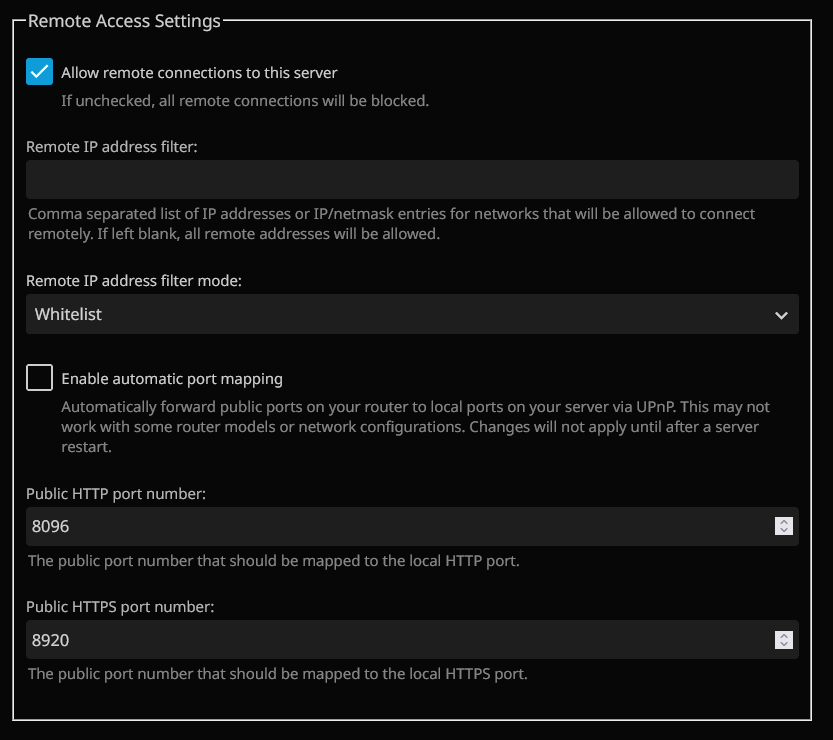The image size is (833, 740).
Task: Uncheck the Allow remote connections checkbox
Action: click(x=40, y=72)
